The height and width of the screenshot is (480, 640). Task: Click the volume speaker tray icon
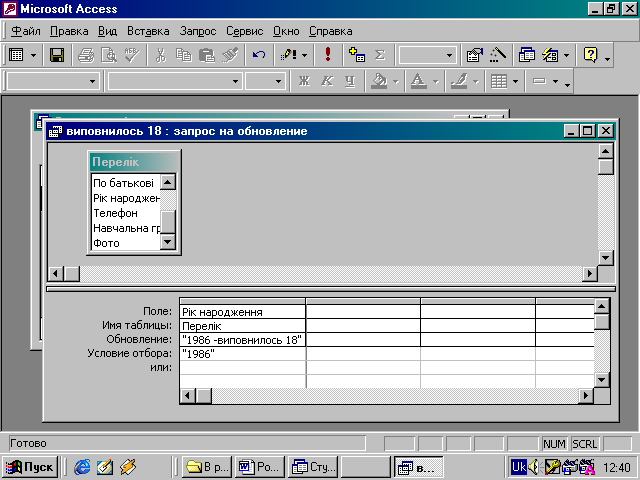(534, 467)
